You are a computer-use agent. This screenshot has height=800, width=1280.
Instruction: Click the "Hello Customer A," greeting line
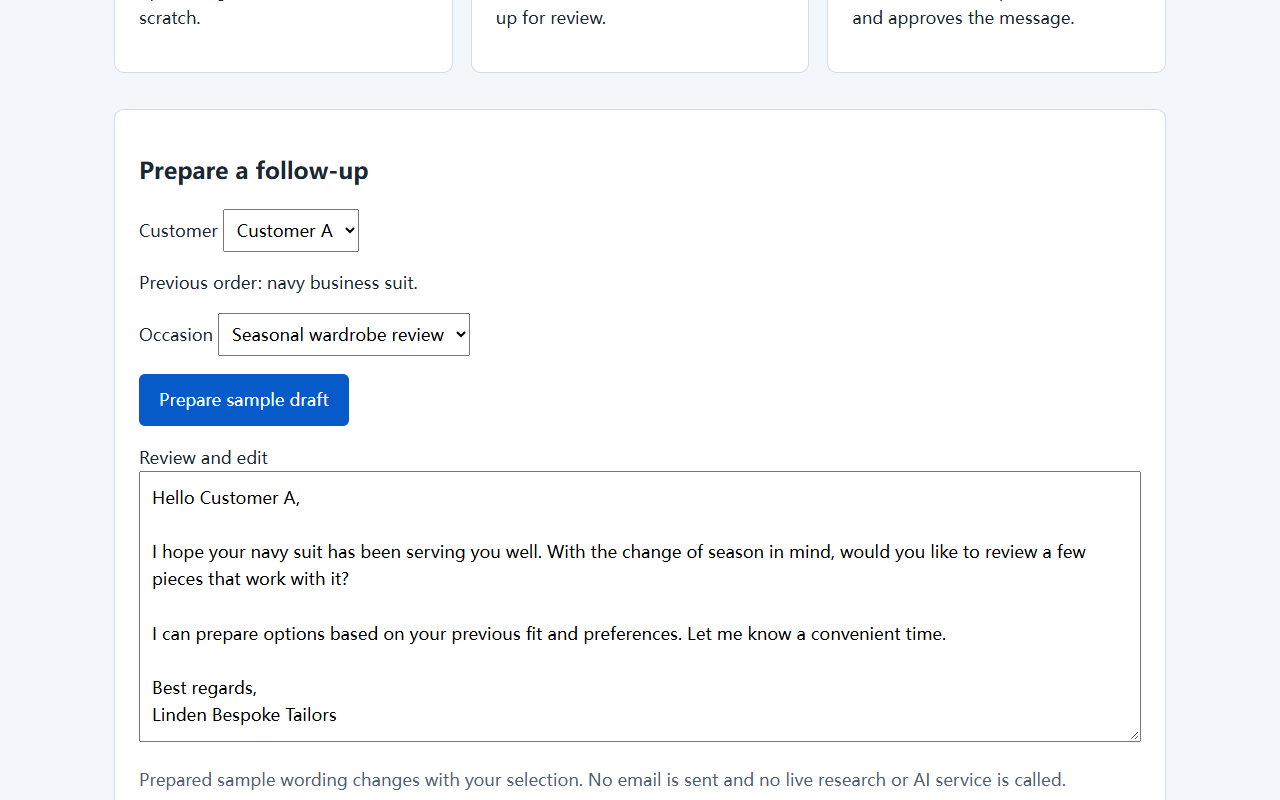point(226,498)
